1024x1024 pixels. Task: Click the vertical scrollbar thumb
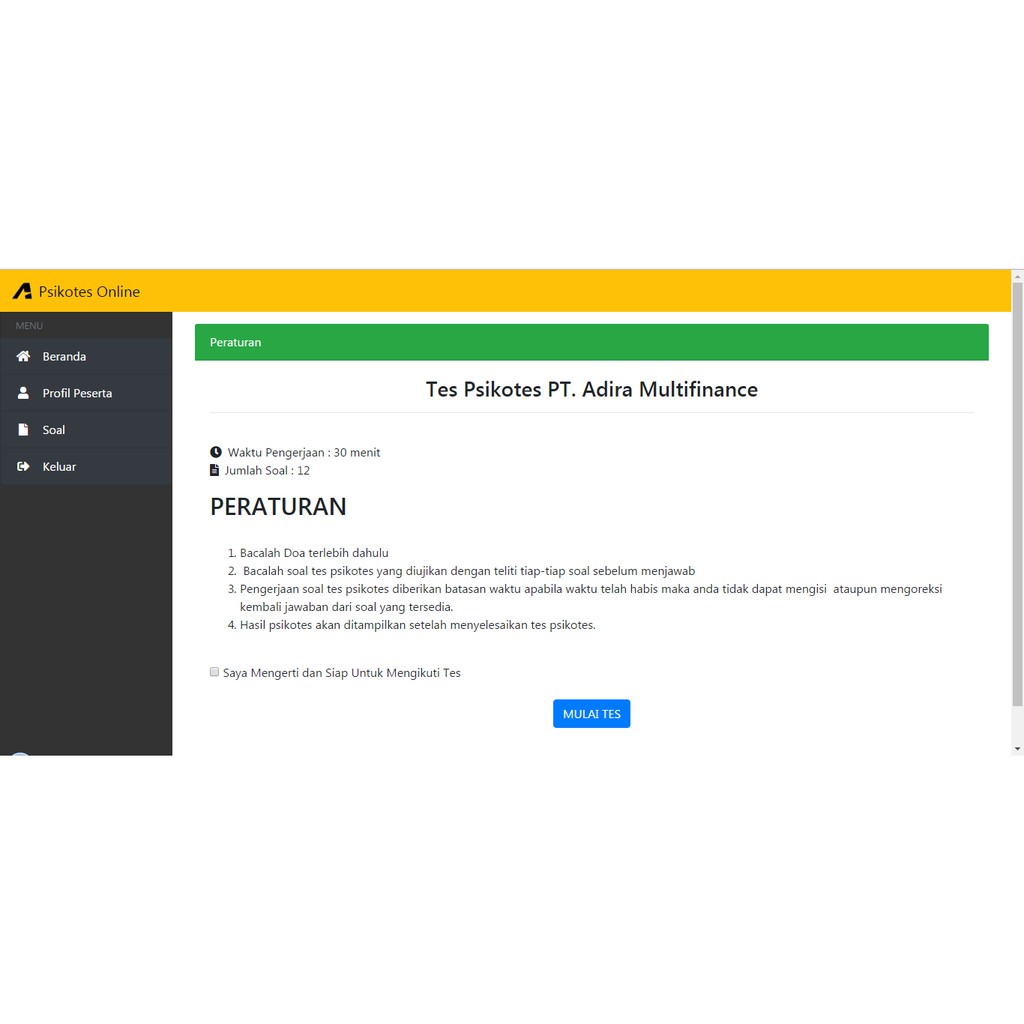point(1017,494)
